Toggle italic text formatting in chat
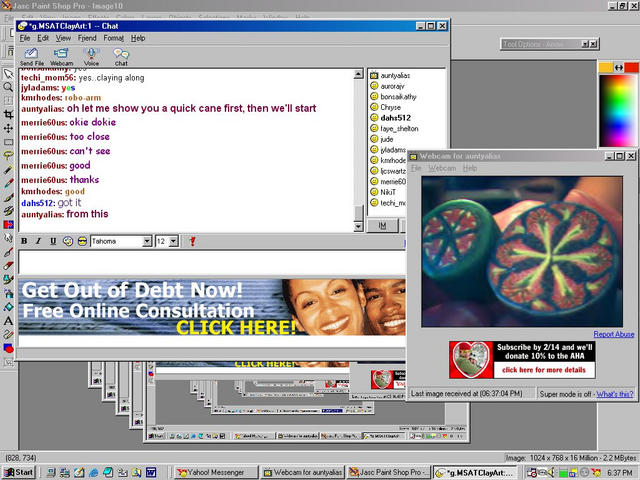The height and width of the screenshot is (480, 640). 38,241
